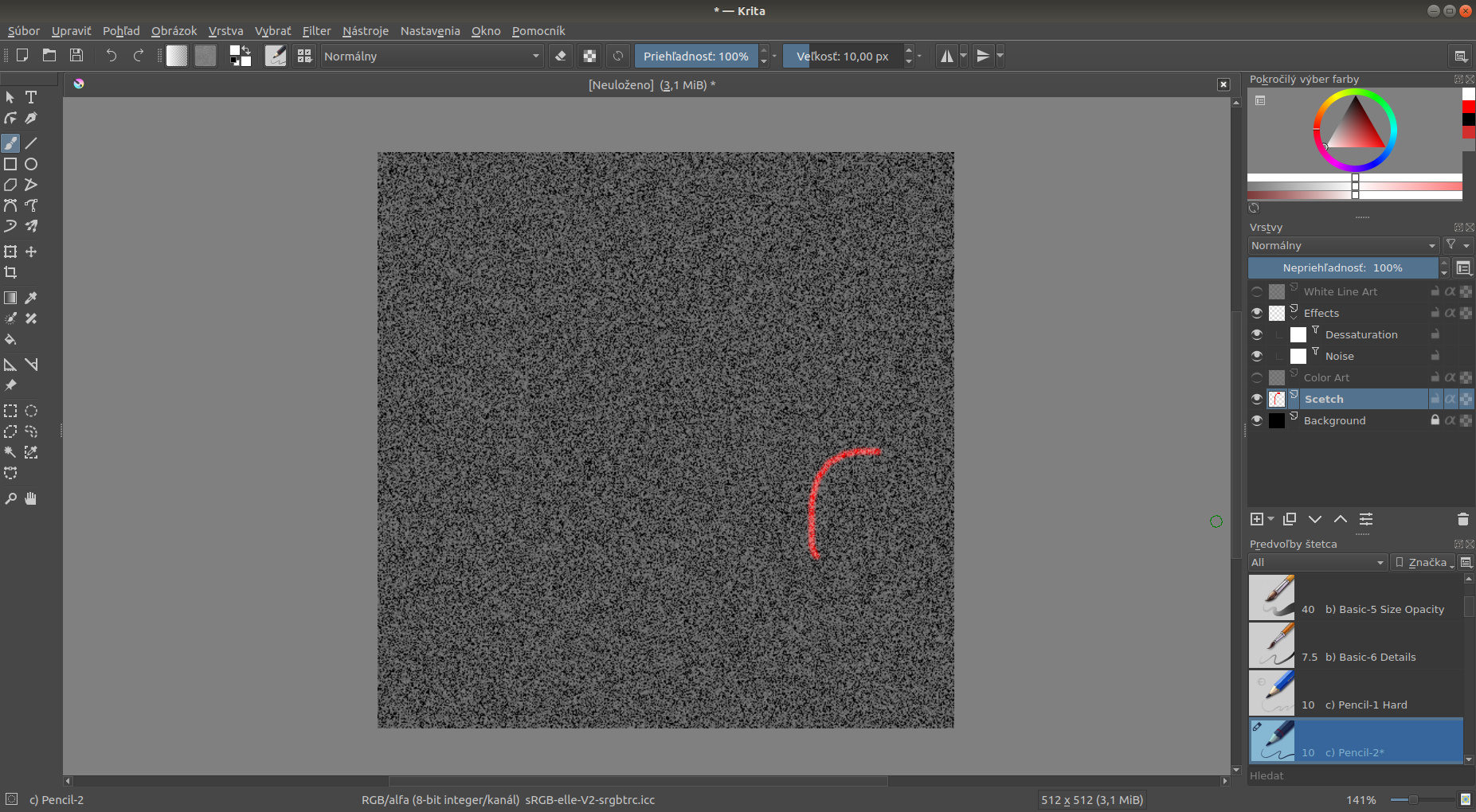
Task: Enable horizontal mirror painting mode
Action: pos(947,56)
